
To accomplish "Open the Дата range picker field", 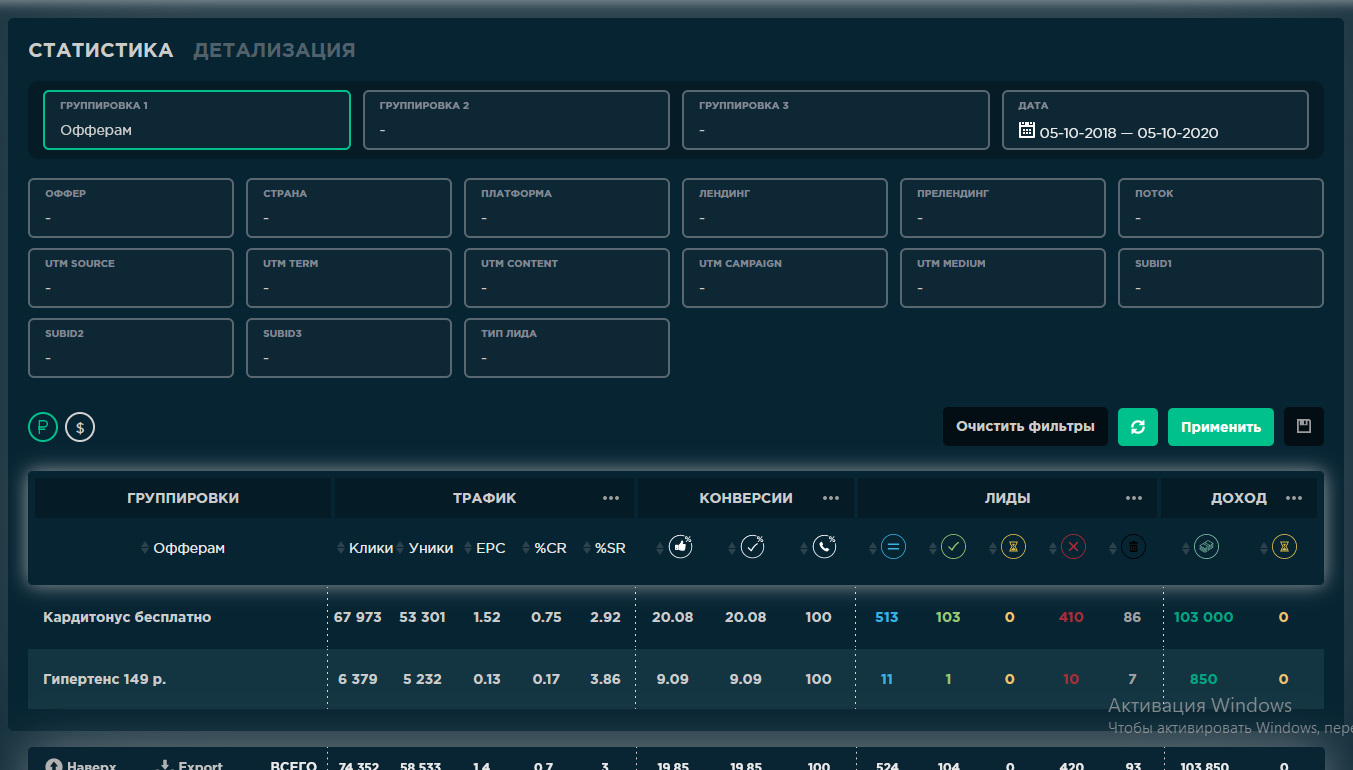I will tap(1155, 120).
